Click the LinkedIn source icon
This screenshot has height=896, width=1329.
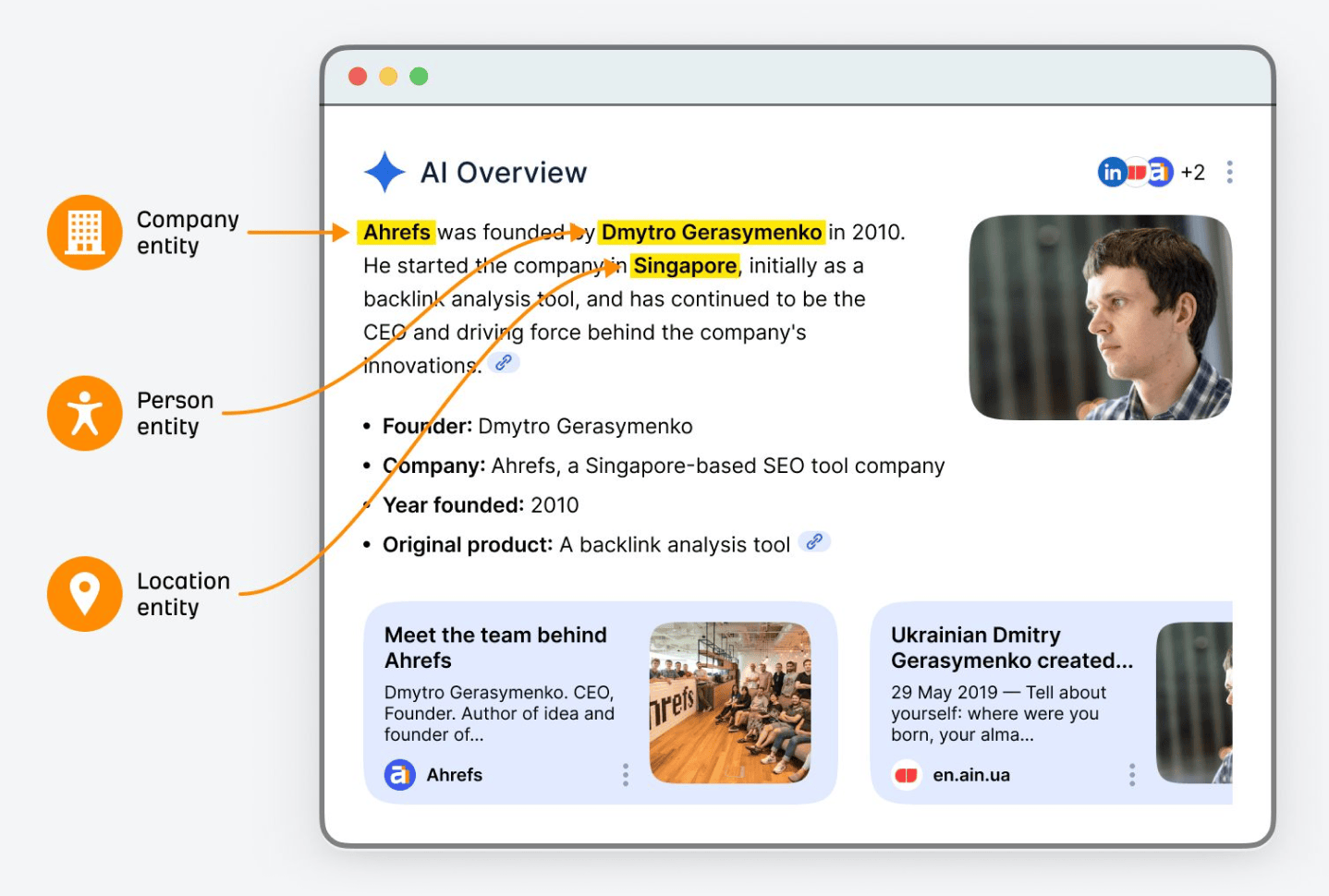1112,172
